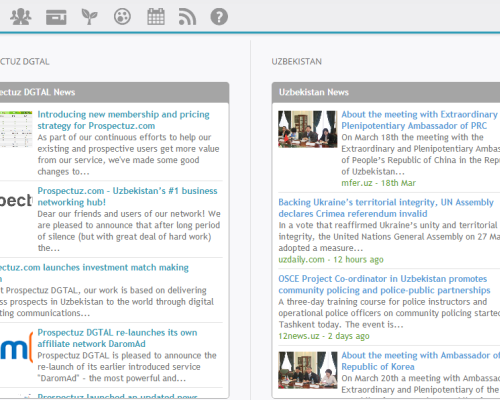The image size is (500, 400).
Task: Click the Prospectuz logo thumbnail beside networking hub
Action: pyautogui.click(x=16, y=200)
